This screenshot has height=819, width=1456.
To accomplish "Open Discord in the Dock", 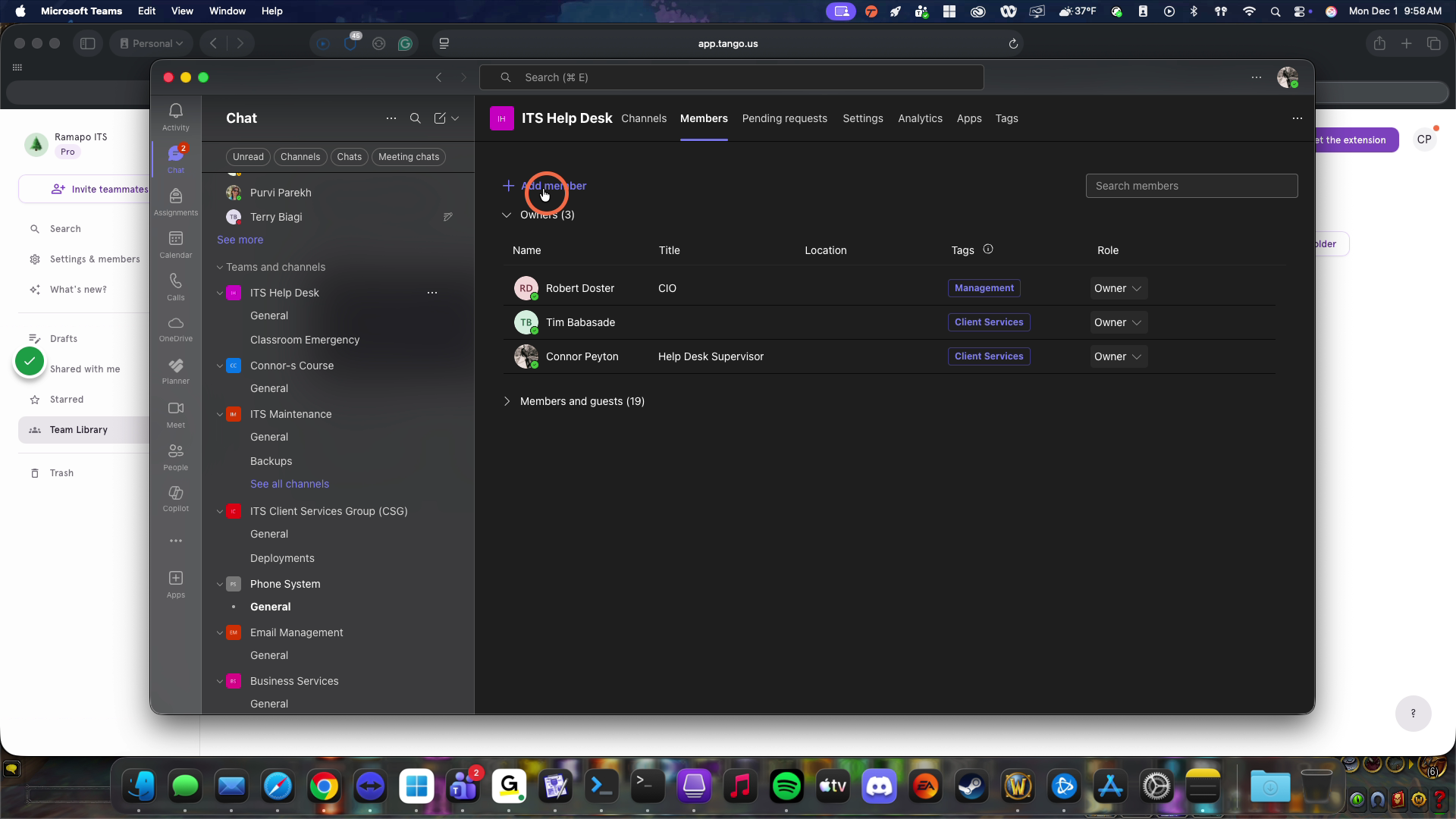I will click(878, 786).
